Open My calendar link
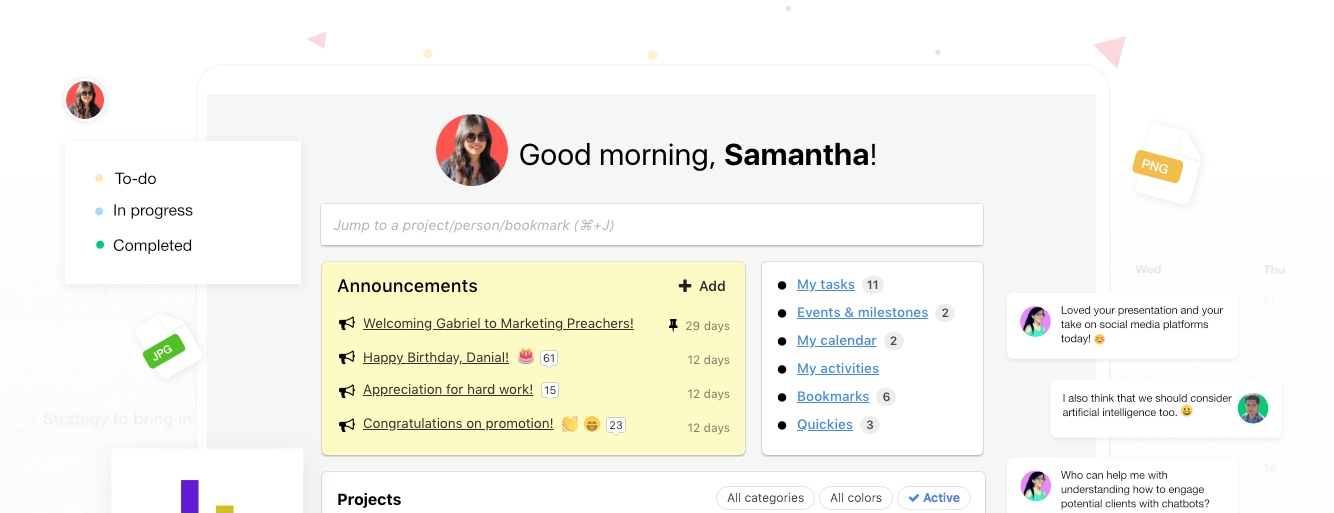1334x513 pixels. point(837,341)
